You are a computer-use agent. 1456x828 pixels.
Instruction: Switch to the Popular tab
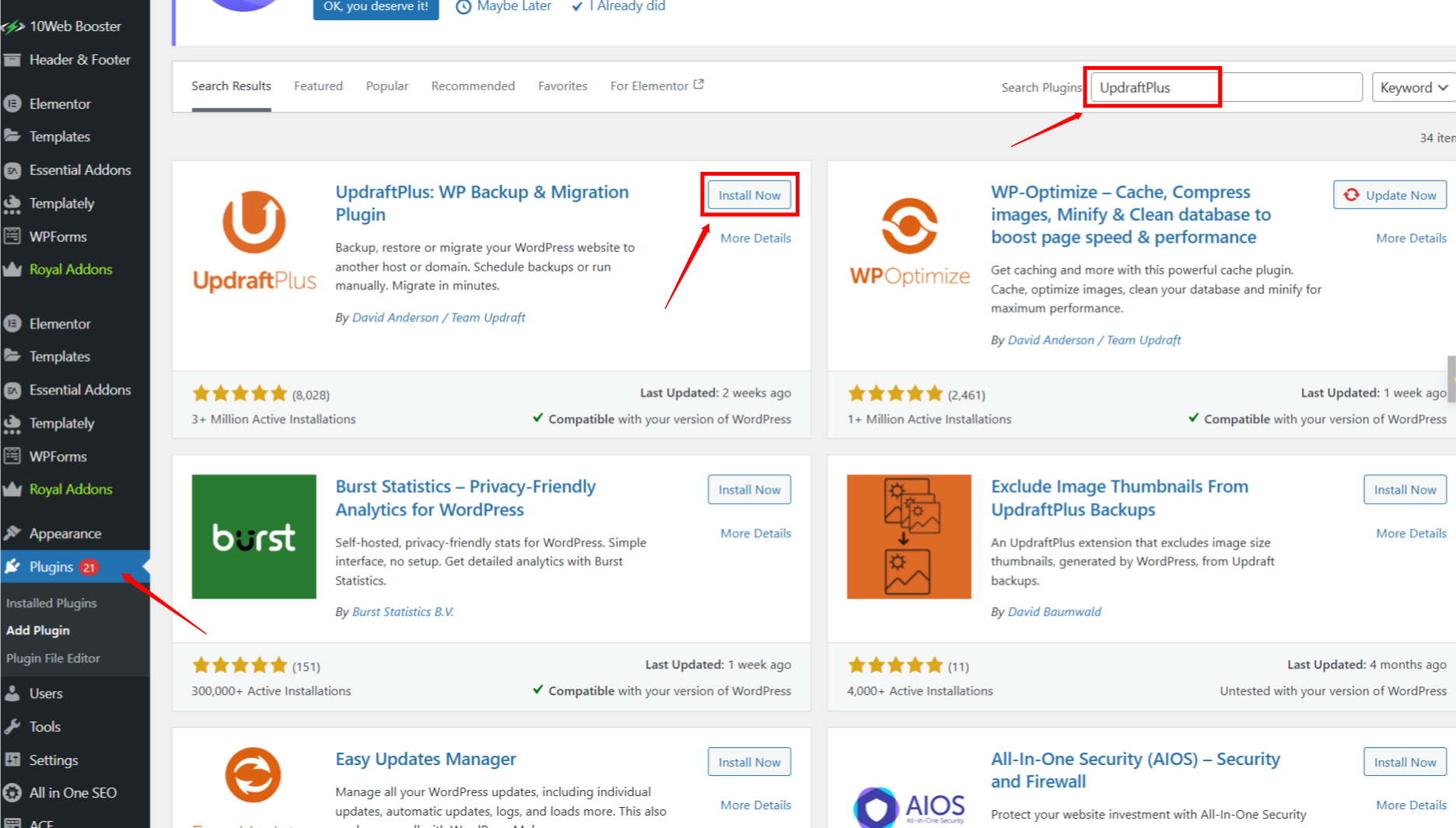click(x=387, y=86)
